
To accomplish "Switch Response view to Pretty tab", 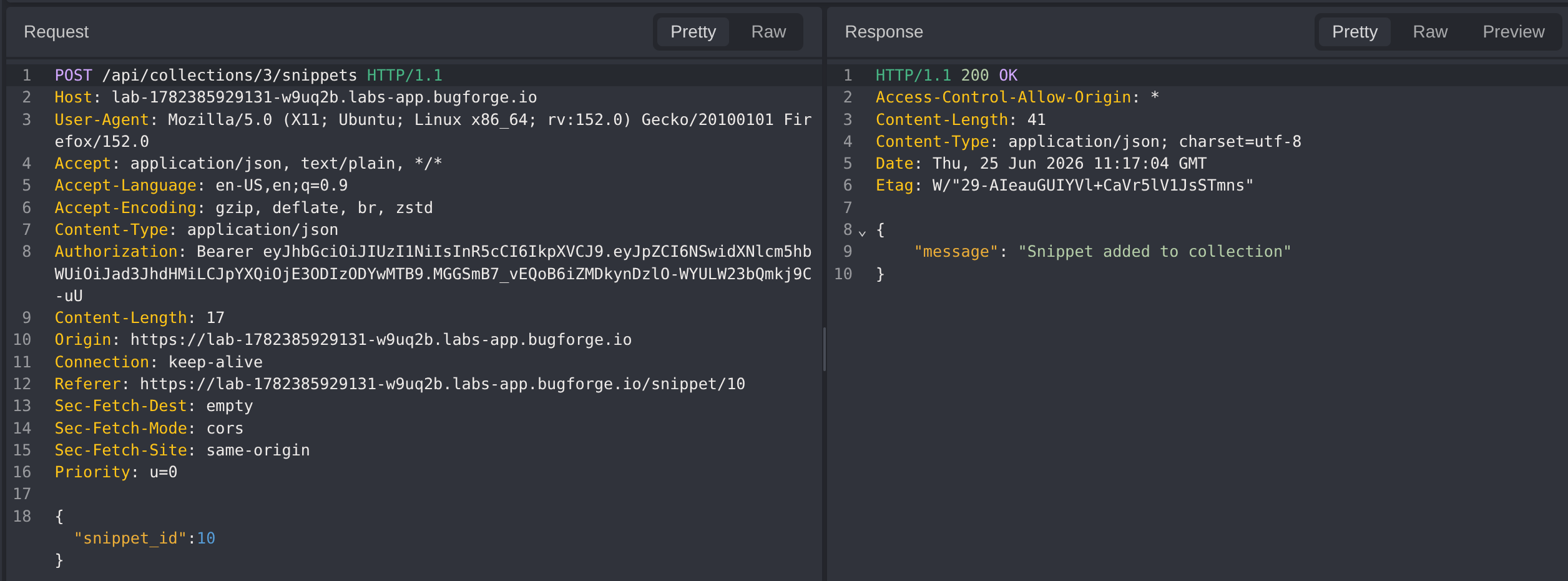I will pos(1355,32).
